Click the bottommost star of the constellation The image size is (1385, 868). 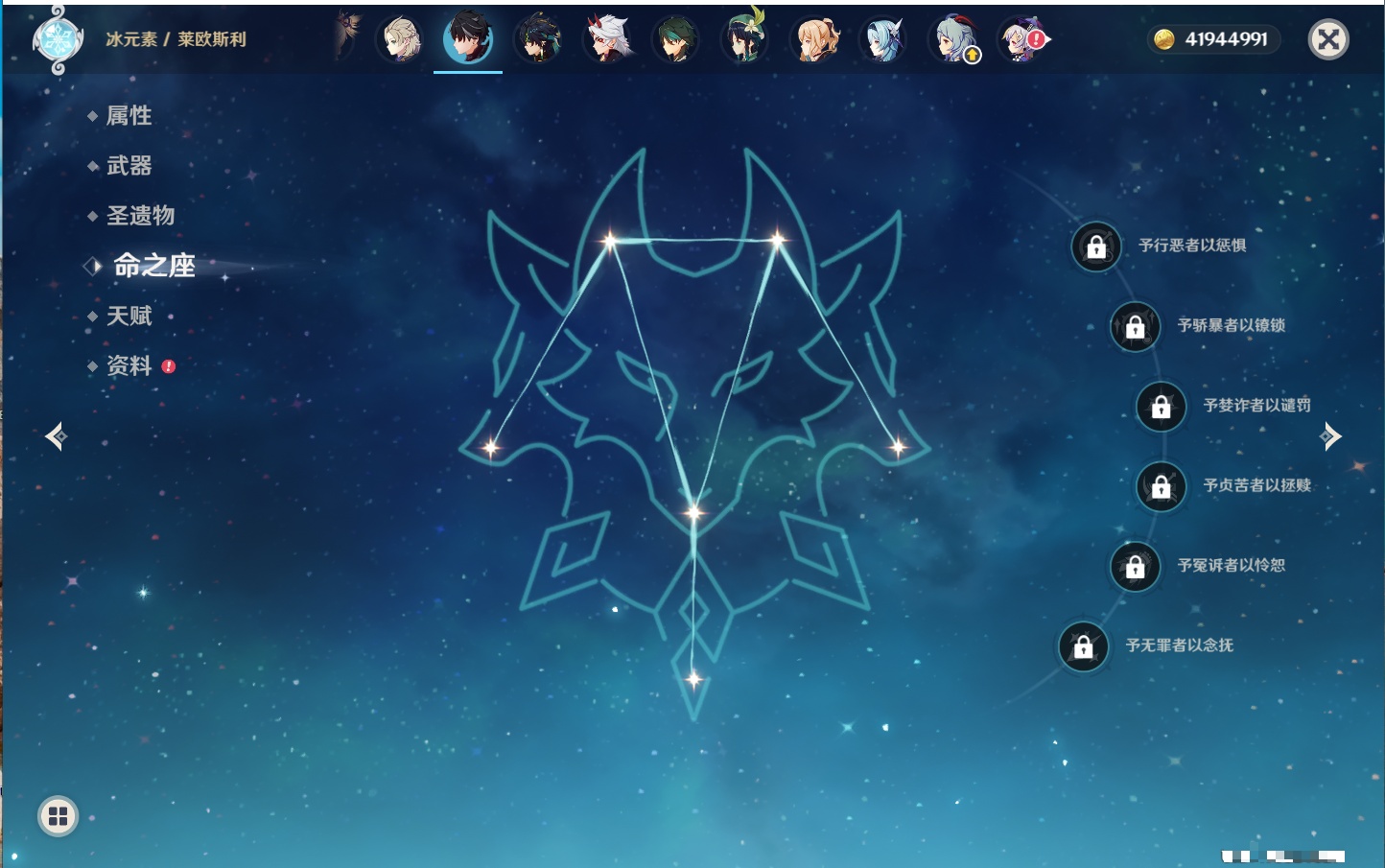pos(693,679)
